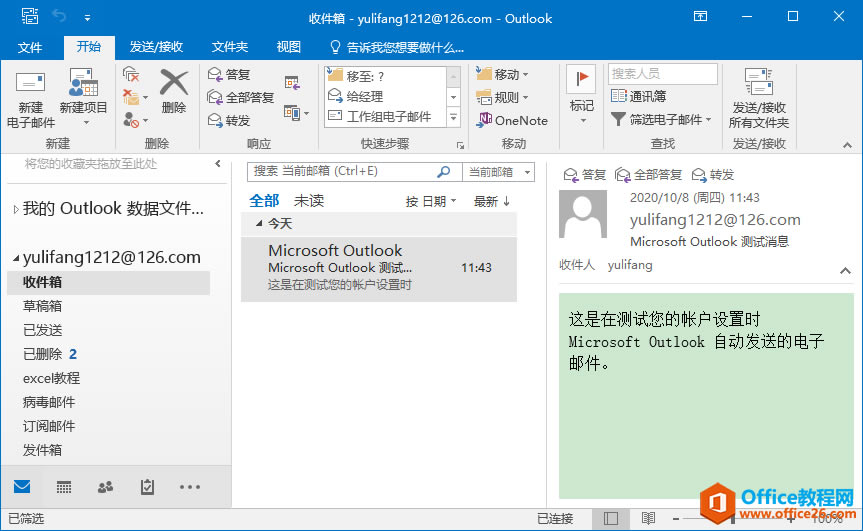Reply using ribbon 答复 button

tap(229, 74)
